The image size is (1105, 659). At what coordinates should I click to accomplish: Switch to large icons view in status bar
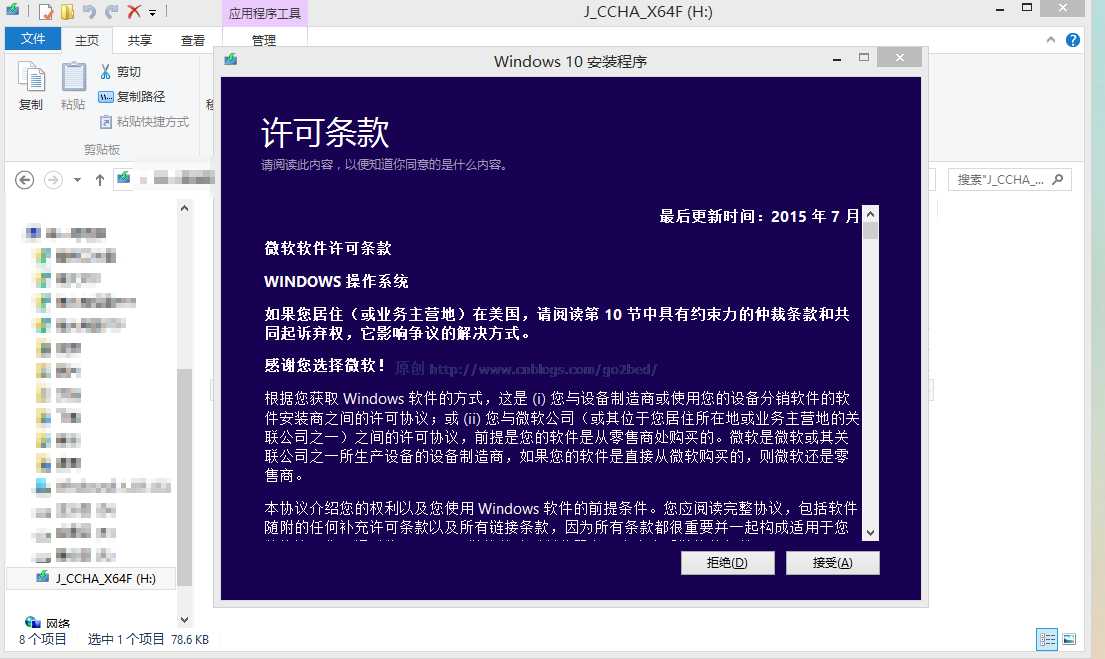[1069, 639]
